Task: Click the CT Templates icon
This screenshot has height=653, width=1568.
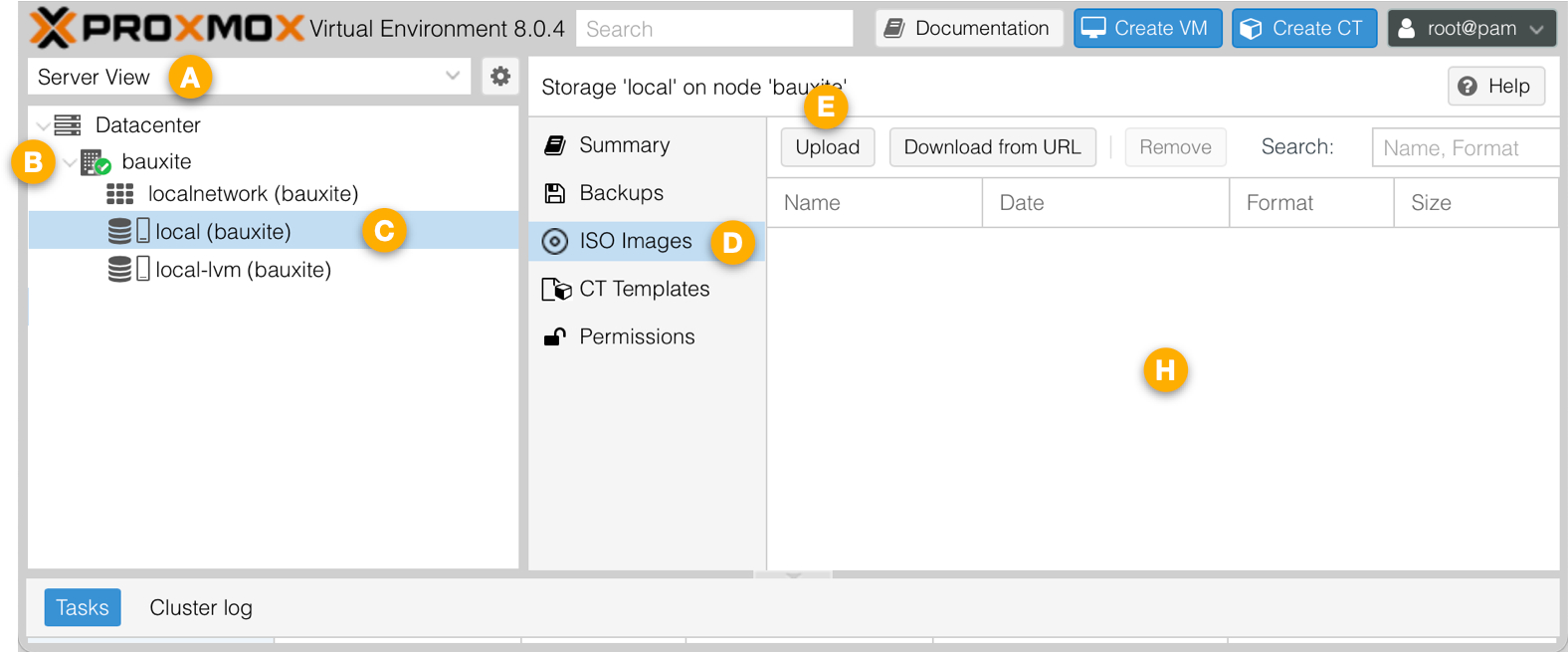Action: [556, 289]
